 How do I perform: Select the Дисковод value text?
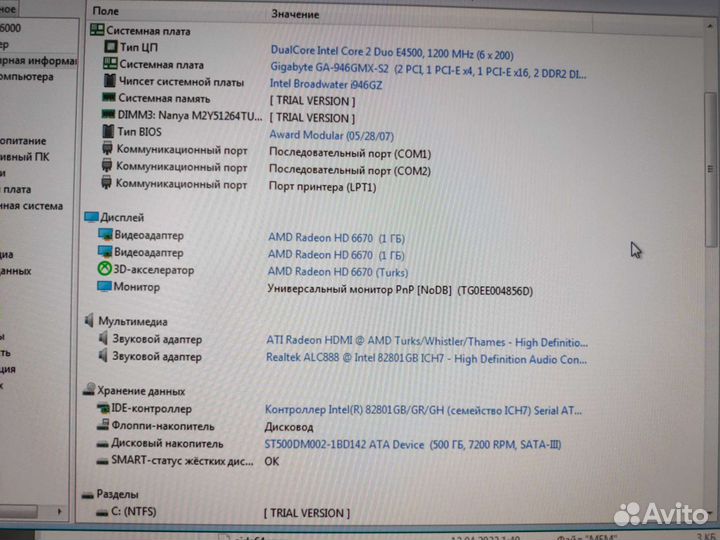tap(289, 427)
